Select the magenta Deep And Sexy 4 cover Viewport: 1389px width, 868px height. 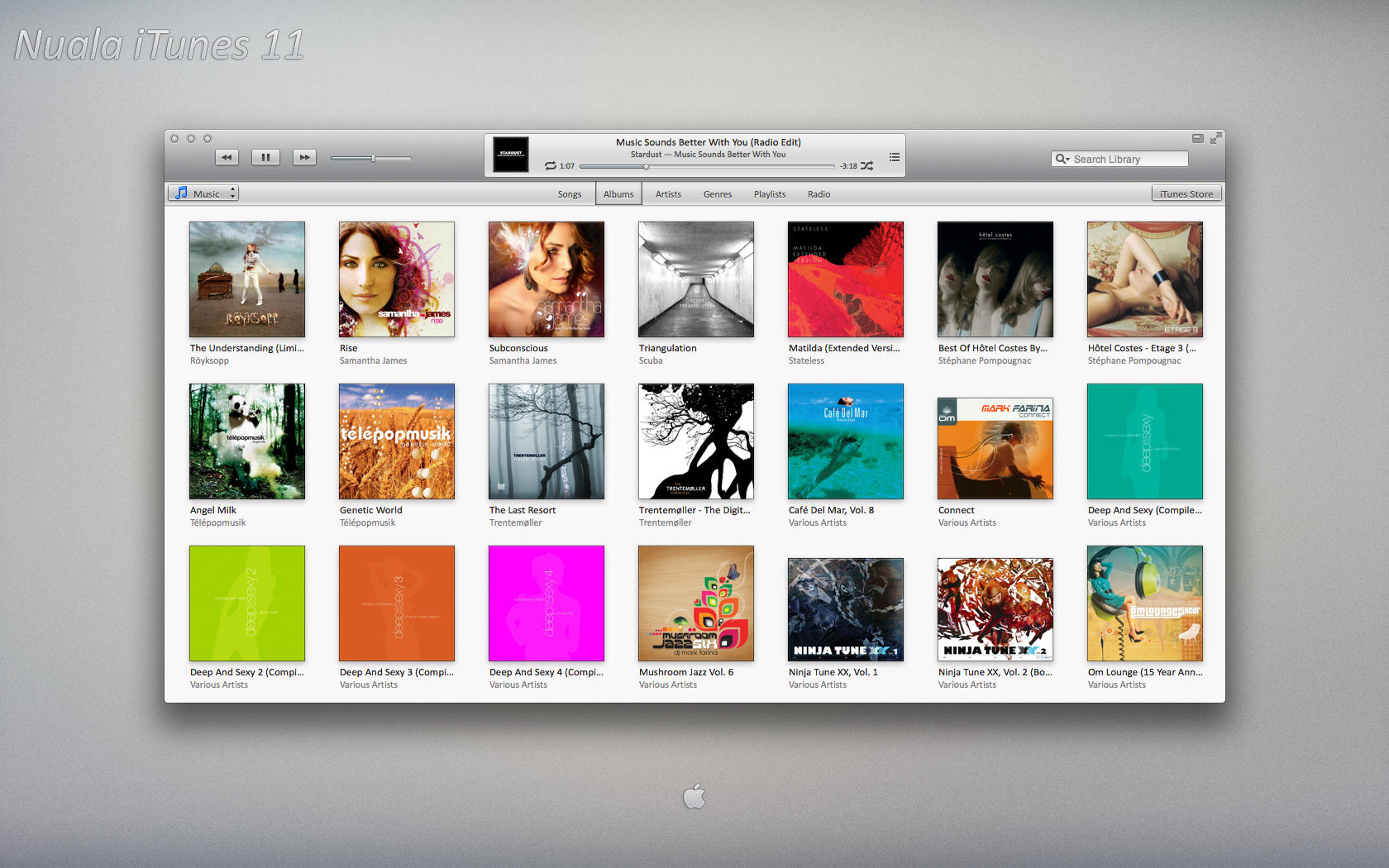tap(547, 603)
